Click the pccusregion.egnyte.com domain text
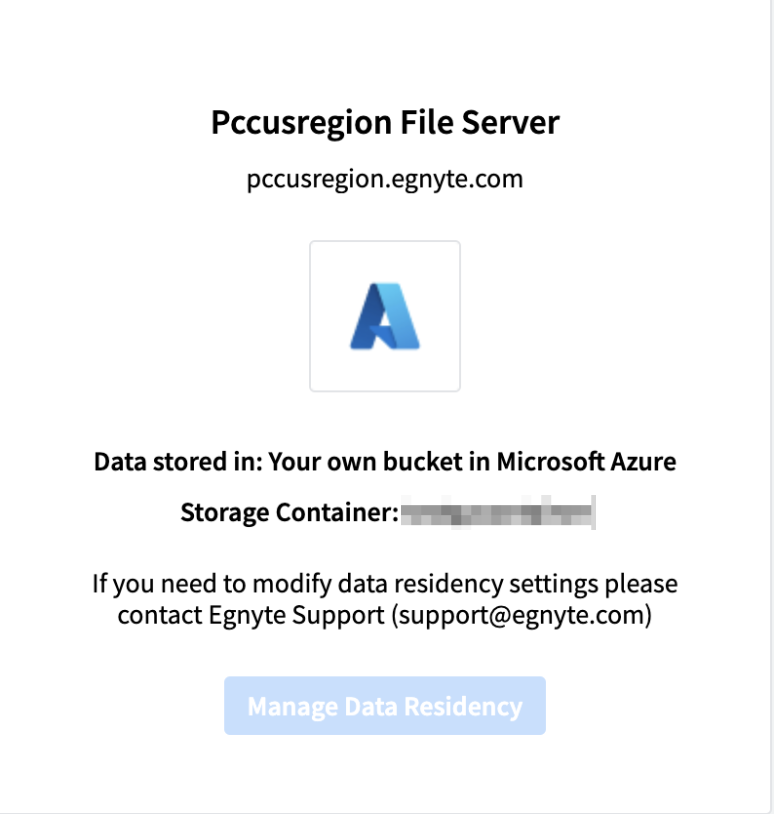Image resolution: width=774 pixels, height=814 pixels. (386, 178)
